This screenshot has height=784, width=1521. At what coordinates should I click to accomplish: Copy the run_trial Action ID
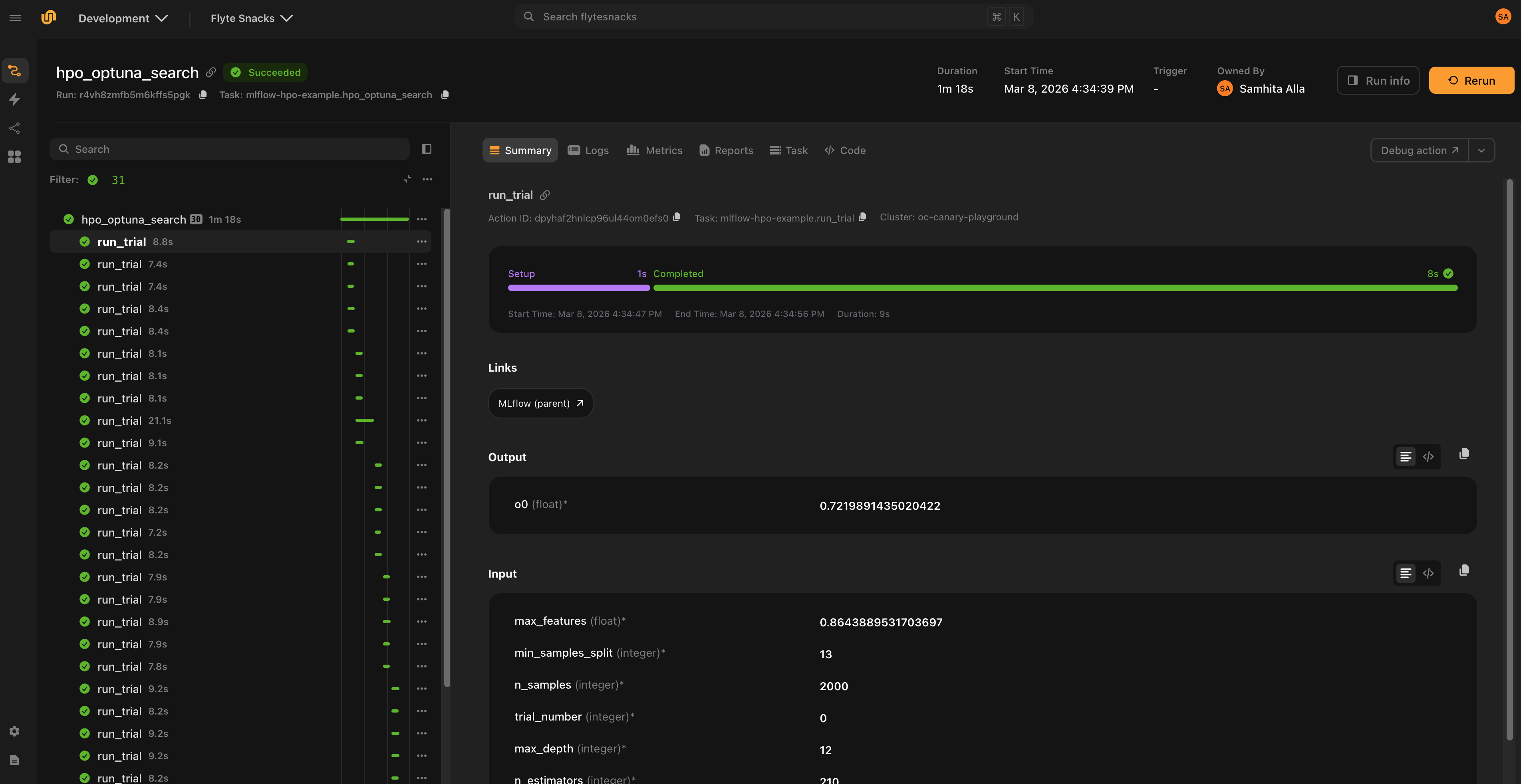click(x=677, y=217)
